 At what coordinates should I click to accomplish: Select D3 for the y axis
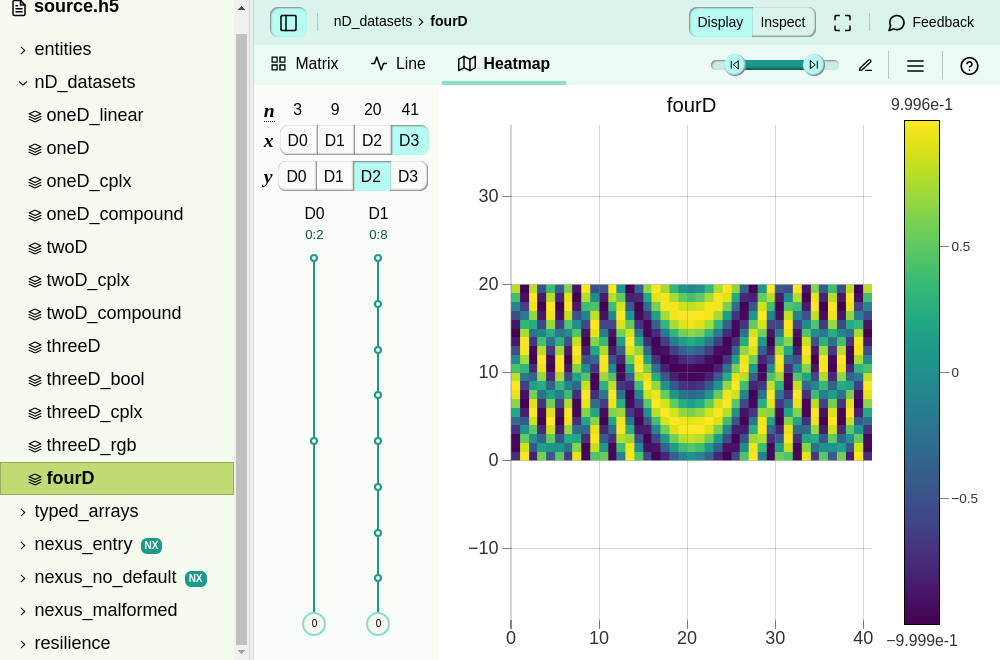click(408, 176)
